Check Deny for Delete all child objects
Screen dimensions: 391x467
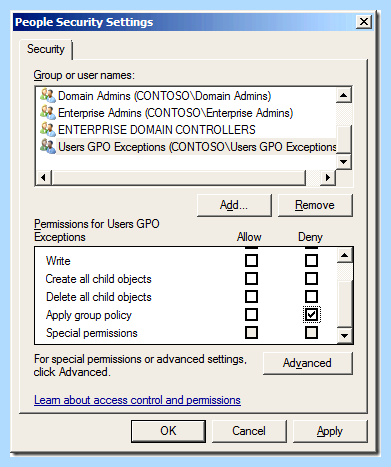coord(311,296)
